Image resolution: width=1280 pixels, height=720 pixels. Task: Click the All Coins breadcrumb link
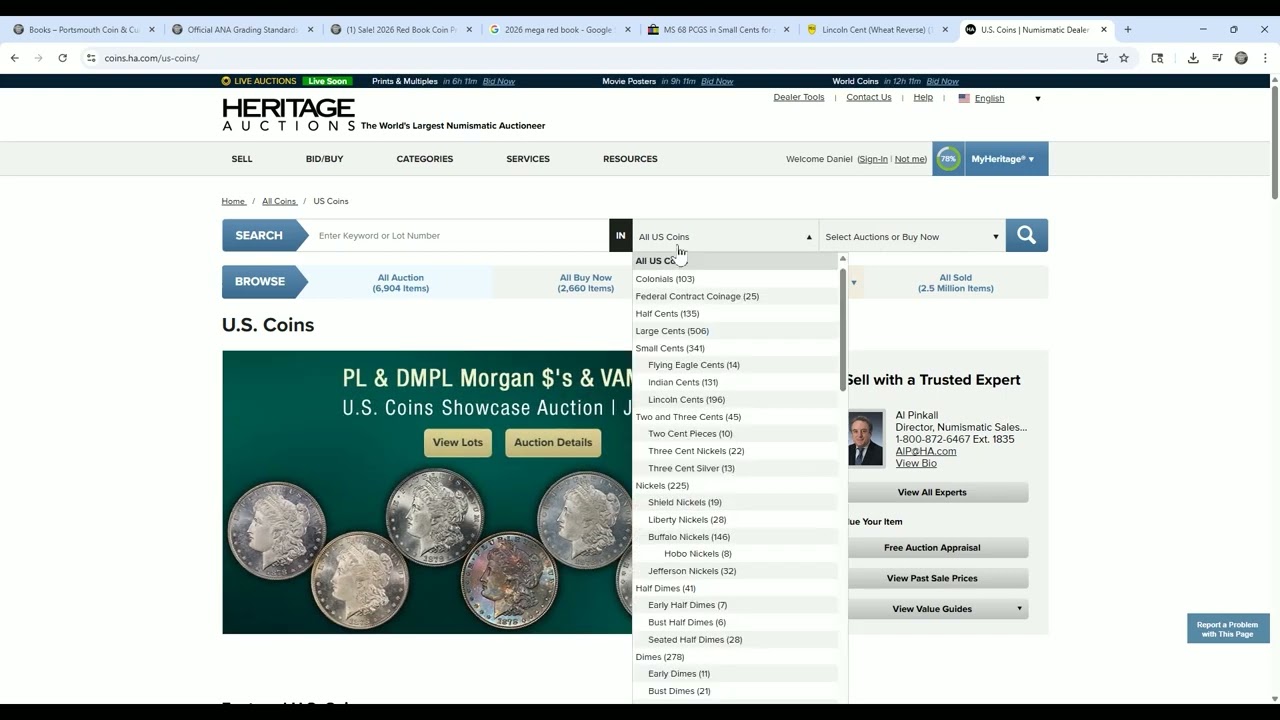(279, 201)
